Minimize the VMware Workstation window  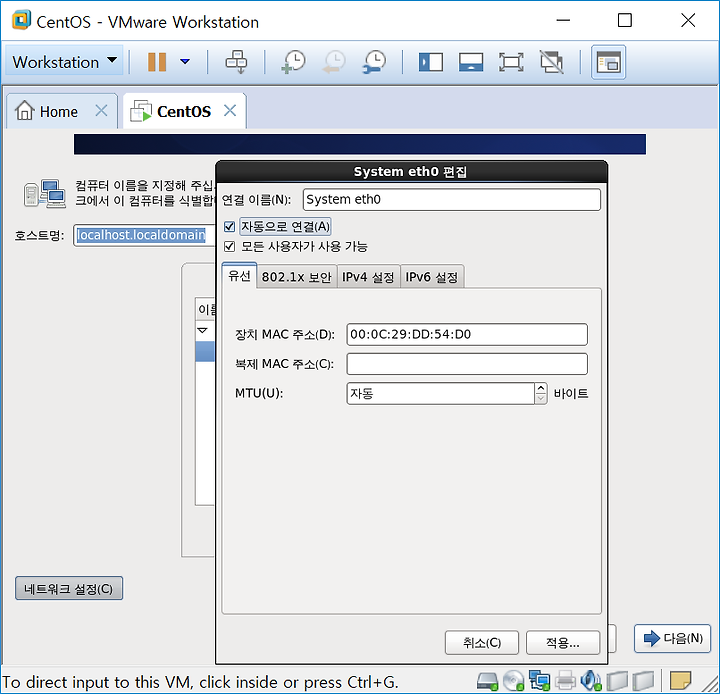[x=563, y=20]
